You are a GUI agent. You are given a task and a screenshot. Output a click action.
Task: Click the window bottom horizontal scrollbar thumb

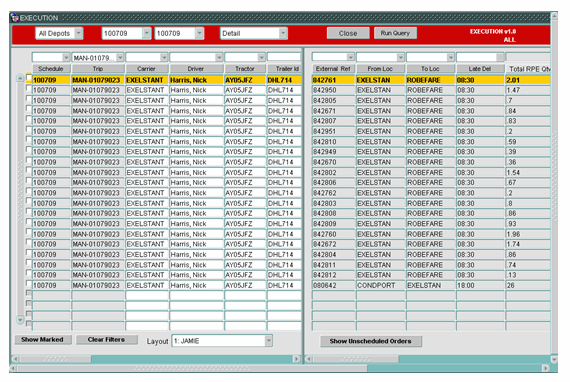coord(192,368)
